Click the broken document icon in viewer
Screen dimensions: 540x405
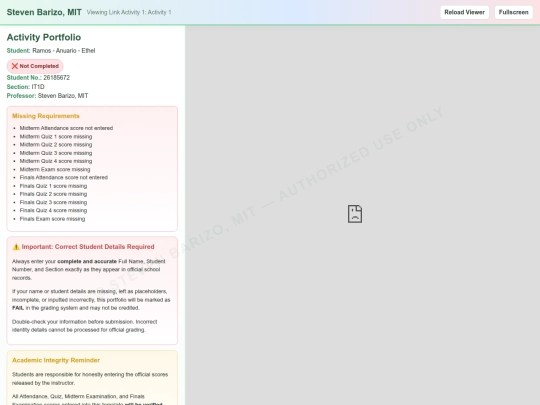pyautogui.click(x=355, y=214)
